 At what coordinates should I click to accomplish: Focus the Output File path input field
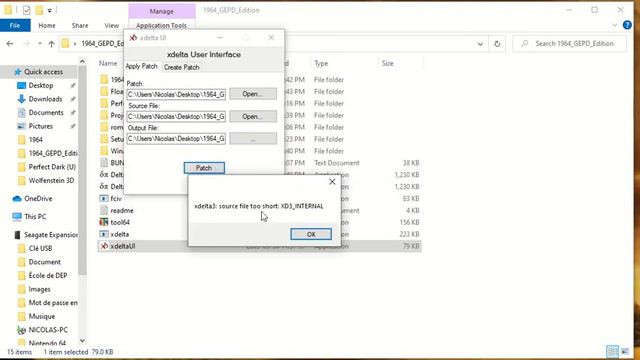(x=176, y=139)
